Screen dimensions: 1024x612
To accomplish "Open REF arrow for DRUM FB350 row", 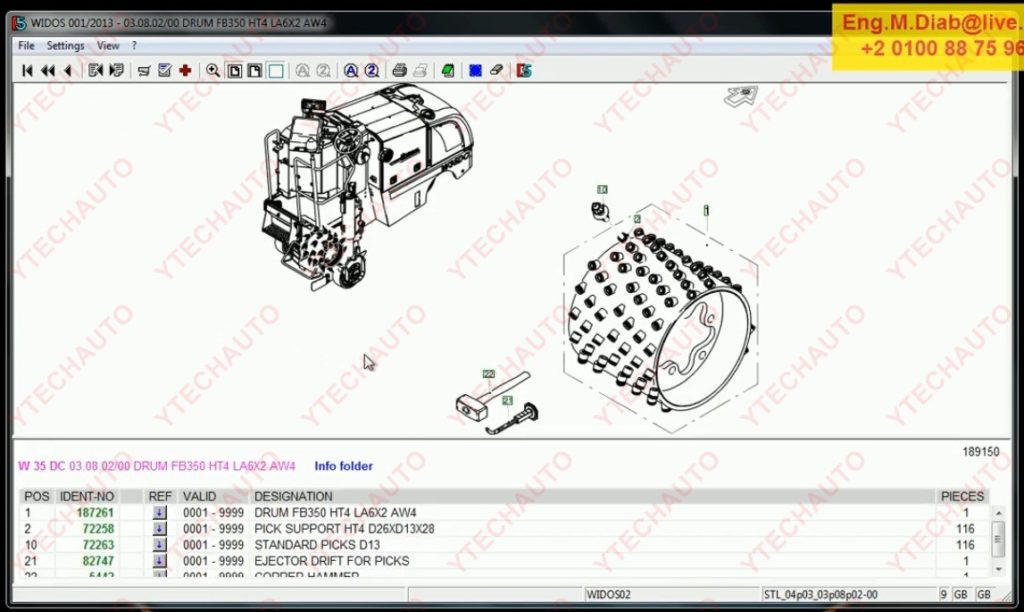I will point(159,513).
